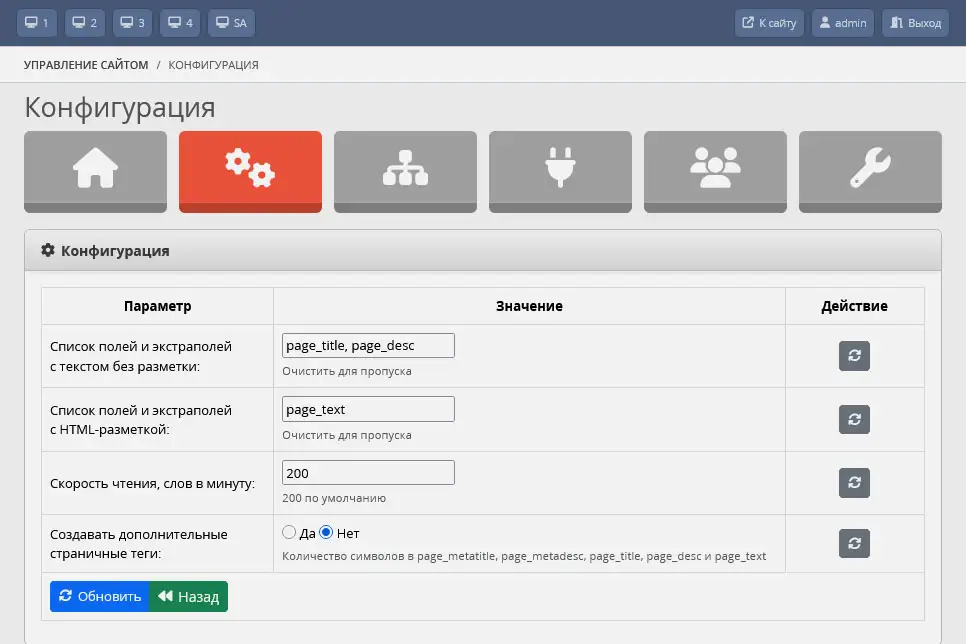Screen dimensions: 966x644
Task: Reset additional page tags parameter
Action: [x=854, y=544]
